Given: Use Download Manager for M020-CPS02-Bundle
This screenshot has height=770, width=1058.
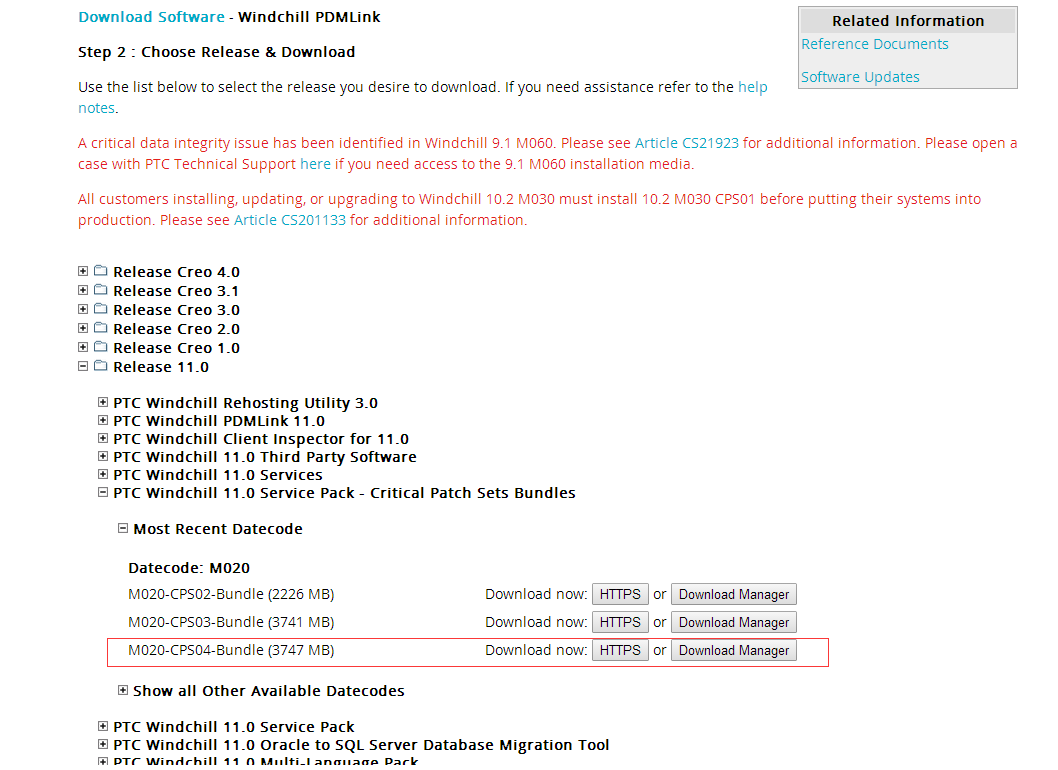Looking at the screenshot, I should [x=733, y=595].
